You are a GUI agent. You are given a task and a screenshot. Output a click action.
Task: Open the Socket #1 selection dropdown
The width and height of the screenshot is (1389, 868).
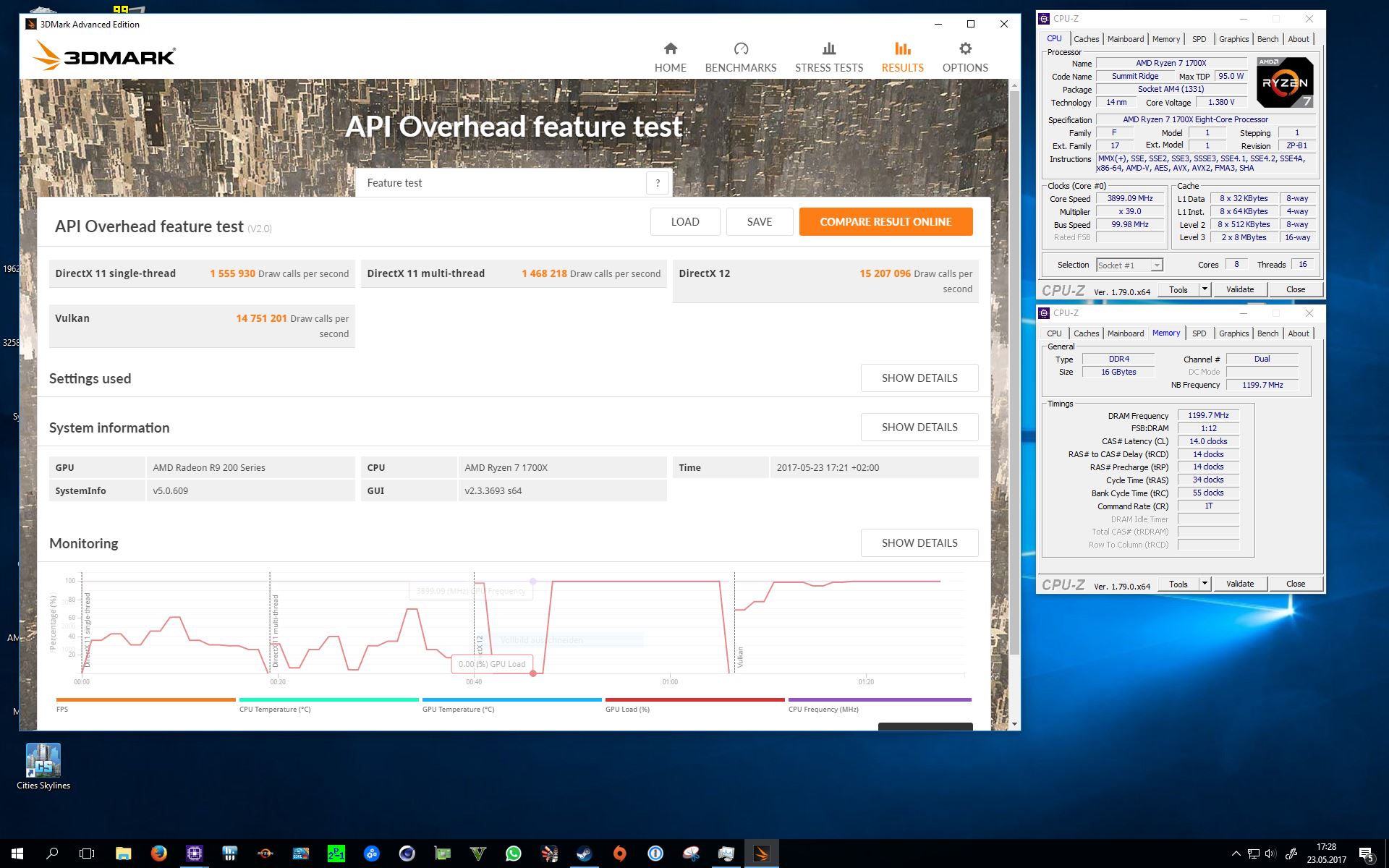point(1156,265)
